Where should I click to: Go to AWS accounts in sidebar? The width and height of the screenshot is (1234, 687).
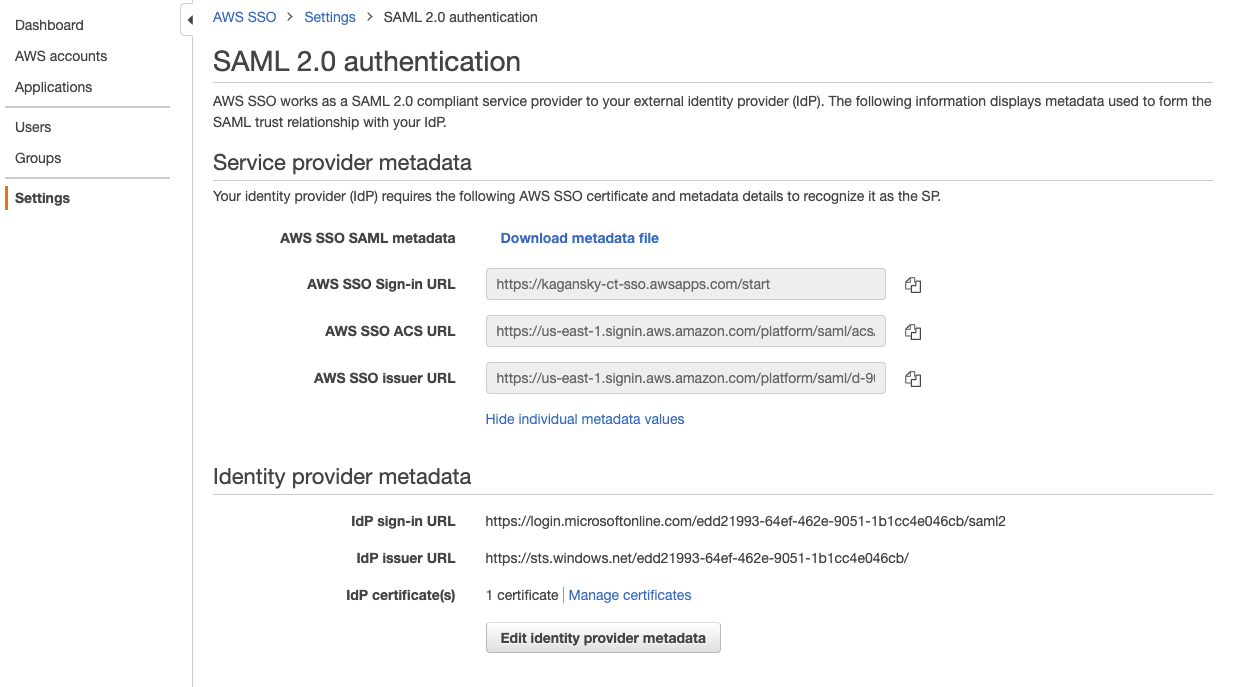coord(61,56)
